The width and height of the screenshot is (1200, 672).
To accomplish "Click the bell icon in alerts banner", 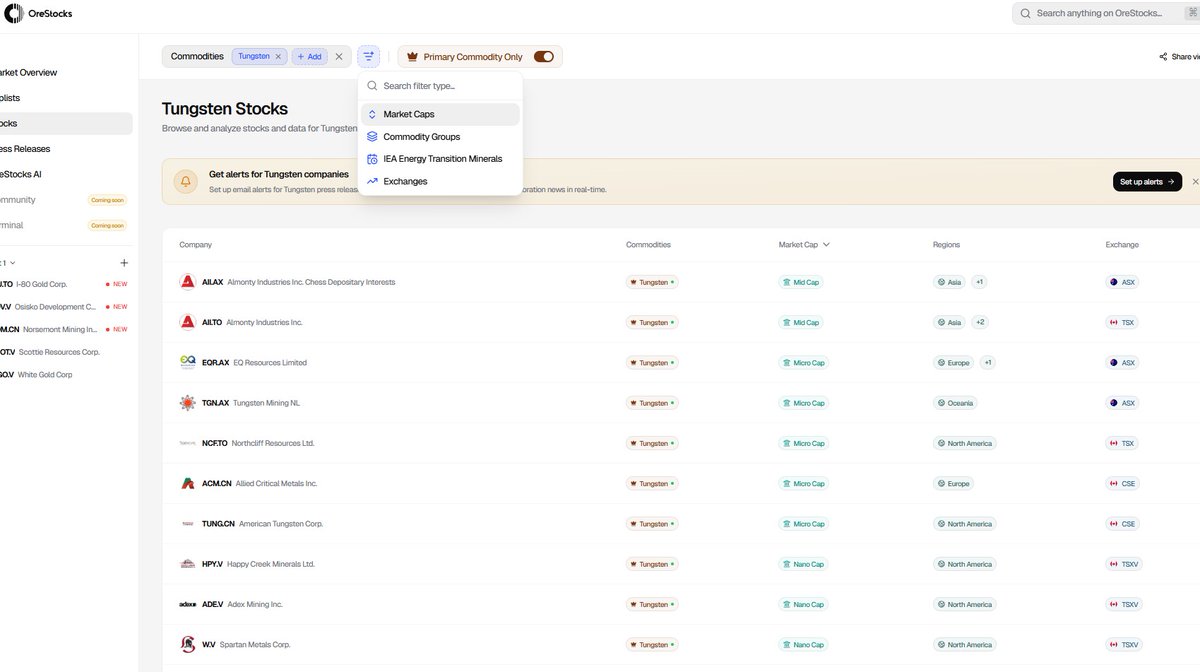I will [185, 182].
